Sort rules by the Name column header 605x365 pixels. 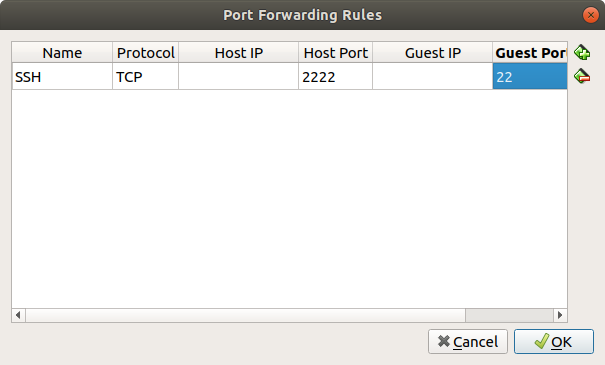point(62,53)
